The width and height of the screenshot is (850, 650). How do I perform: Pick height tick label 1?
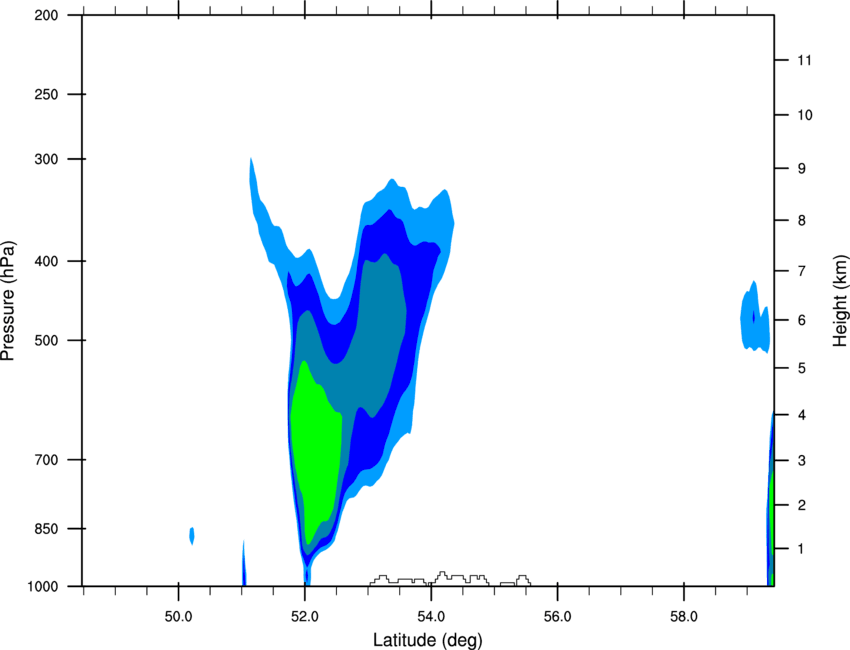click(802, 549)
